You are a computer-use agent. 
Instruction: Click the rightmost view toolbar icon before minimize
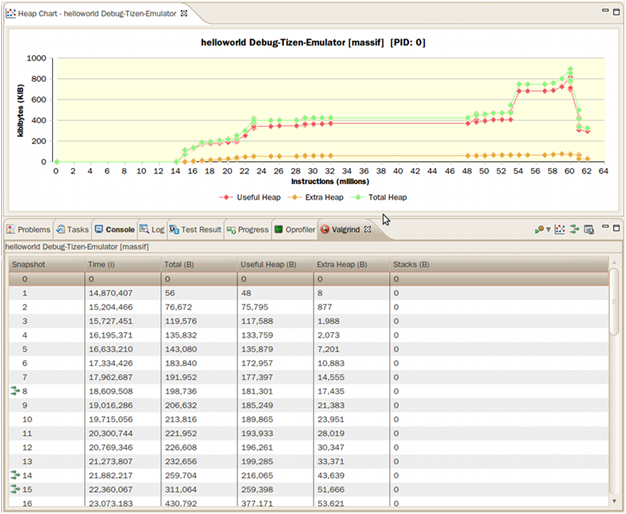(x=589, y=229)
